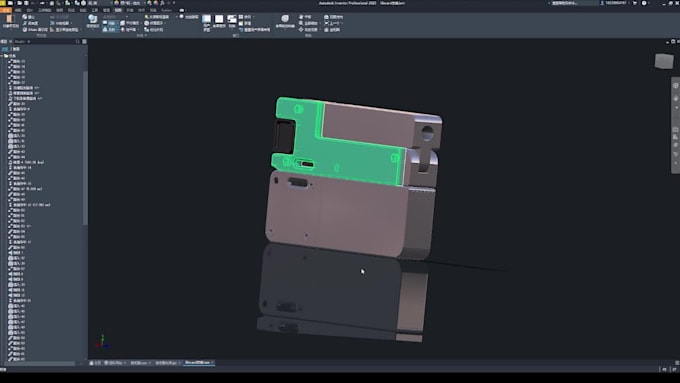Switch to browser Assembly view tab
The image size is (680, 383).
(x=4, y=49)
